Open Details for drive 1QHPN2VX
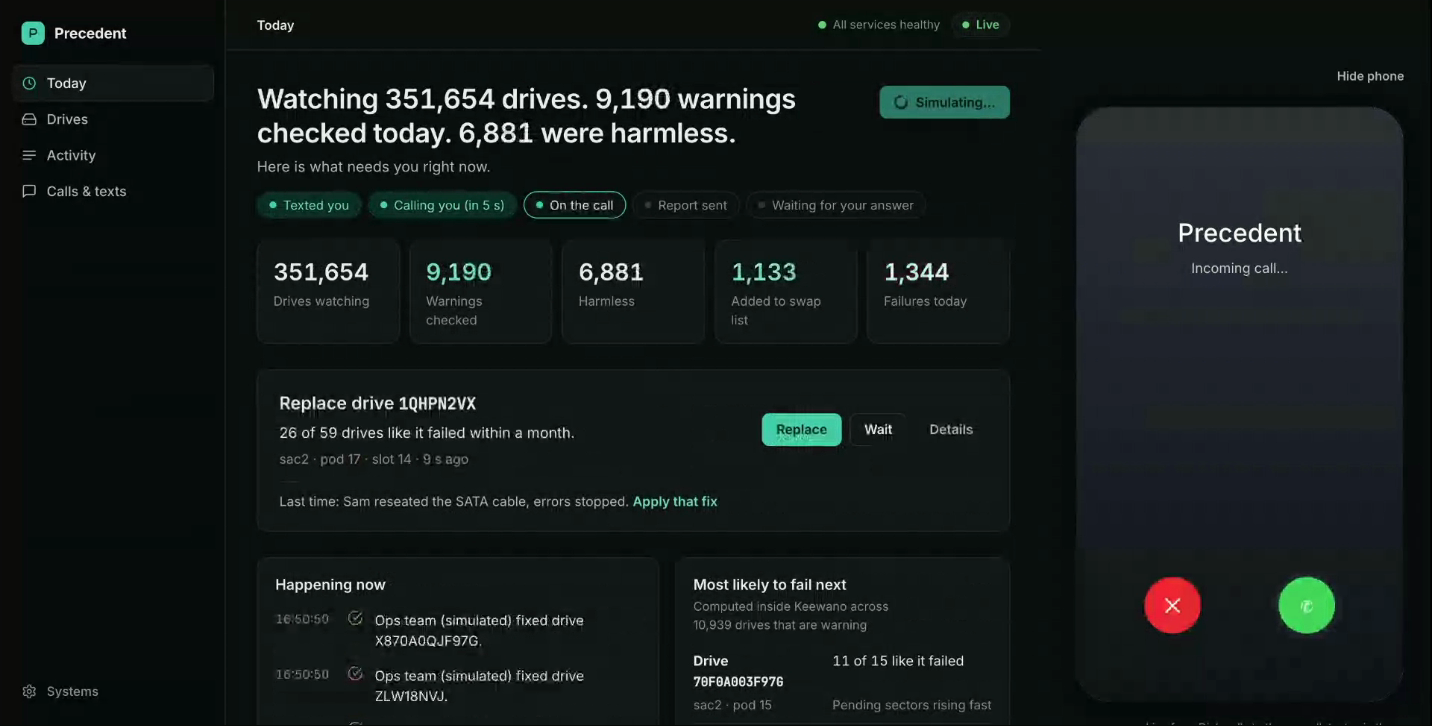The image size is (1432, 726). click(x=951, y=429)
